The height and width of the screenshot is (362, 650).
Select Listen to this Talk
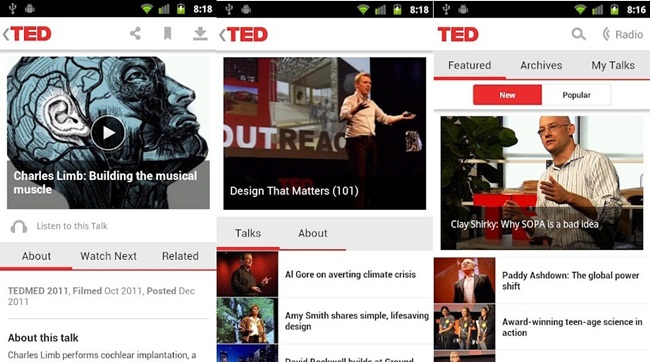click(x=72, y=226)
